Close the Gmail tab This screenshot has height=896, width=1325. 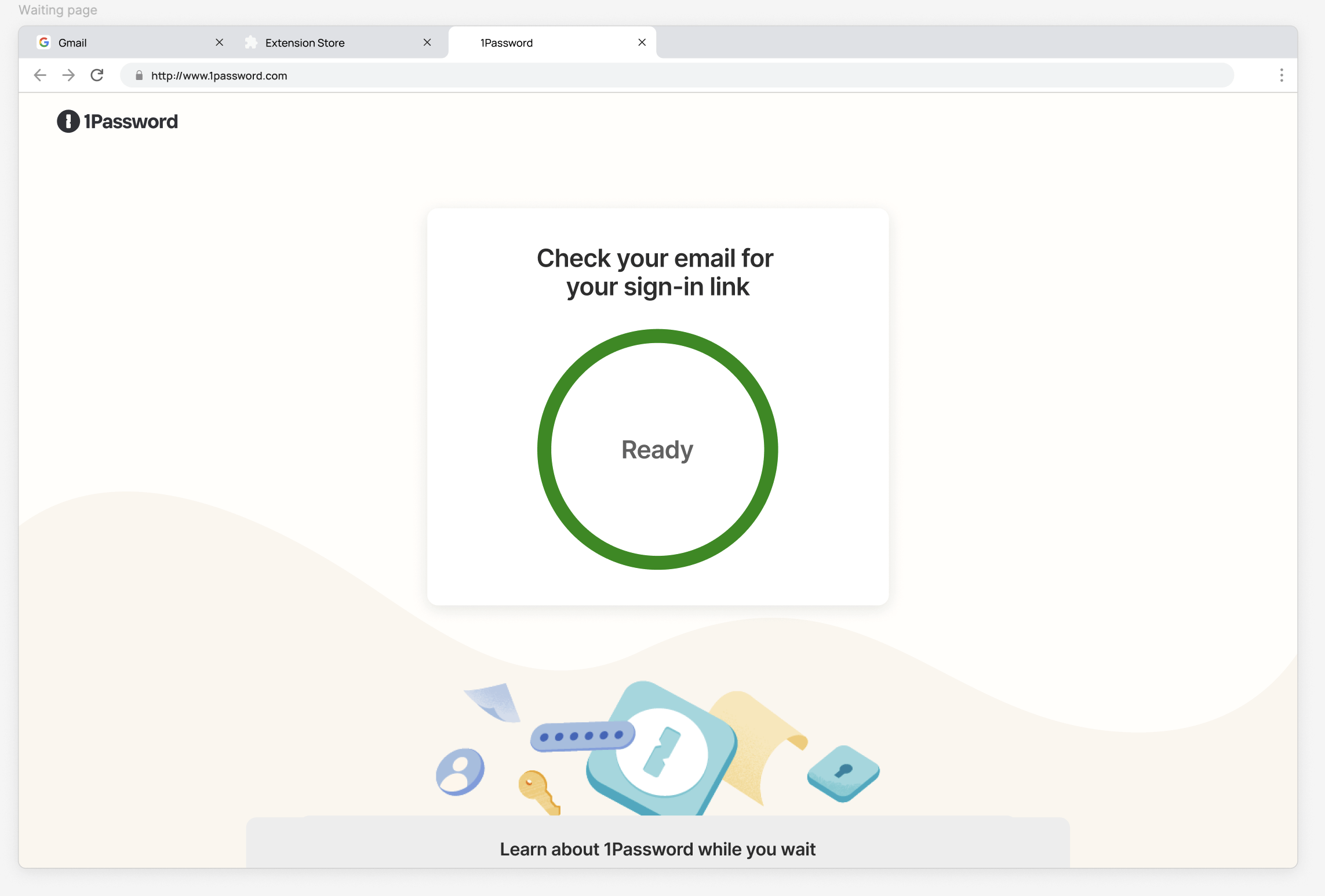[x=220, y=42]
